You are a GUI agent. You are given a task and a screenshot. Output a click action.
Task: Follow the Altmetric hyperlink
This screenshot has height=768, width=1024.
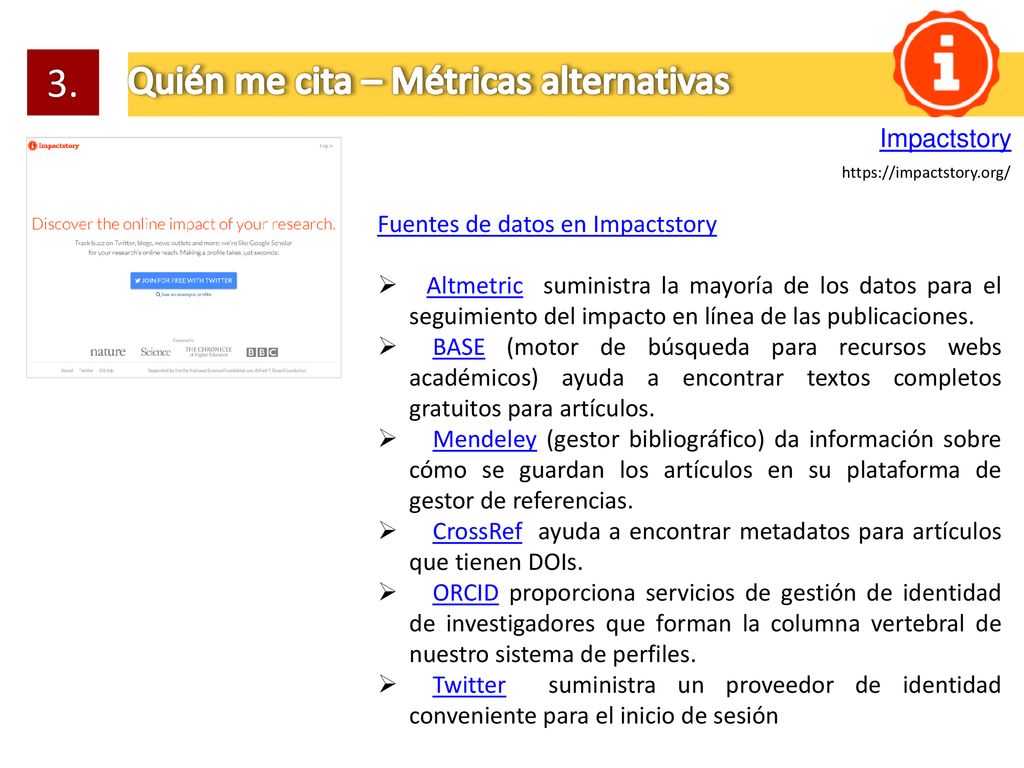475,286
